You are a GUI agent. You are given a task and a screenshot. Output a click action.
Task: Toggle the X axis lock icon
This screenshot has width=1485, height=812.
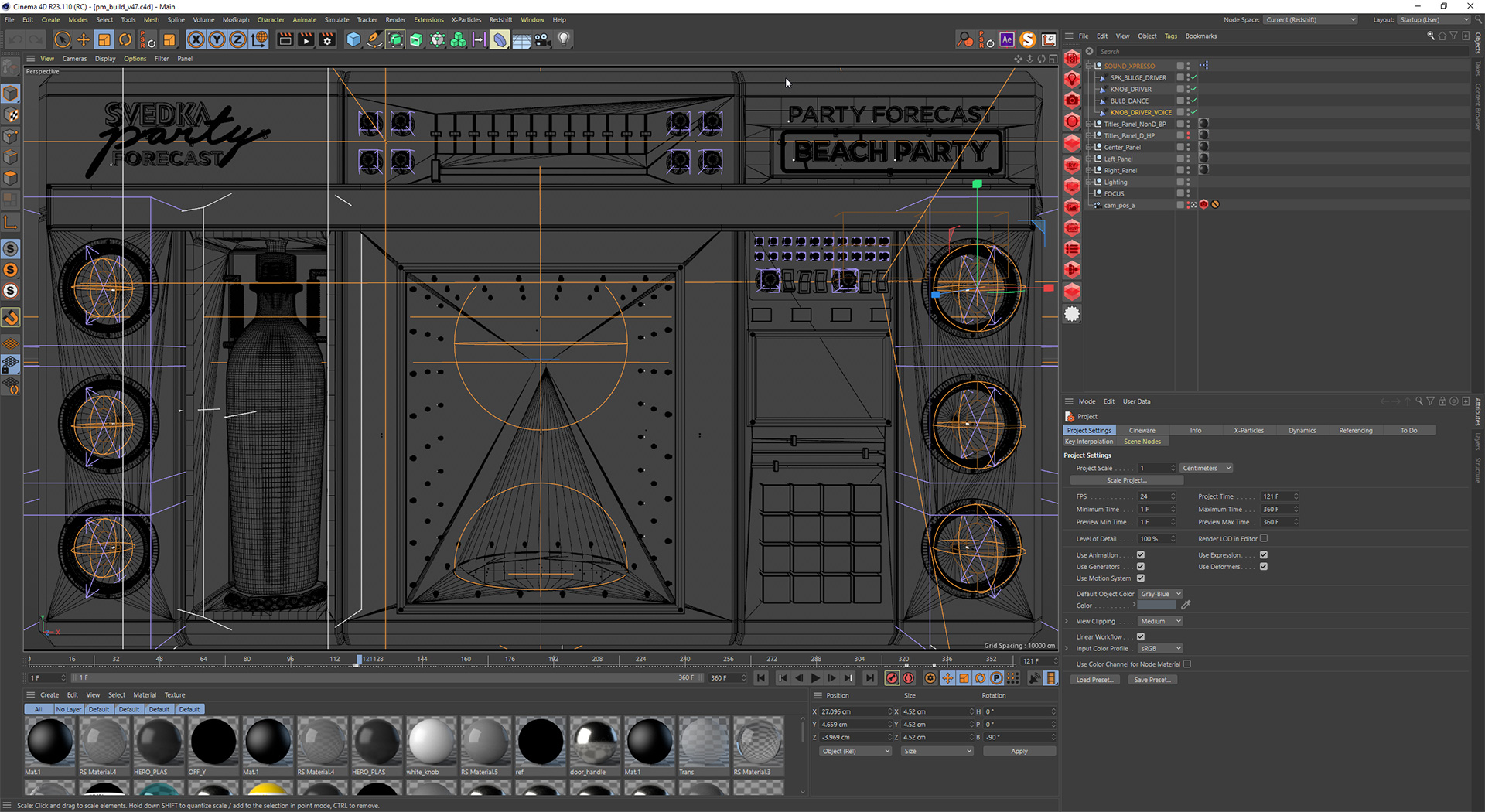tap(196, 39)
